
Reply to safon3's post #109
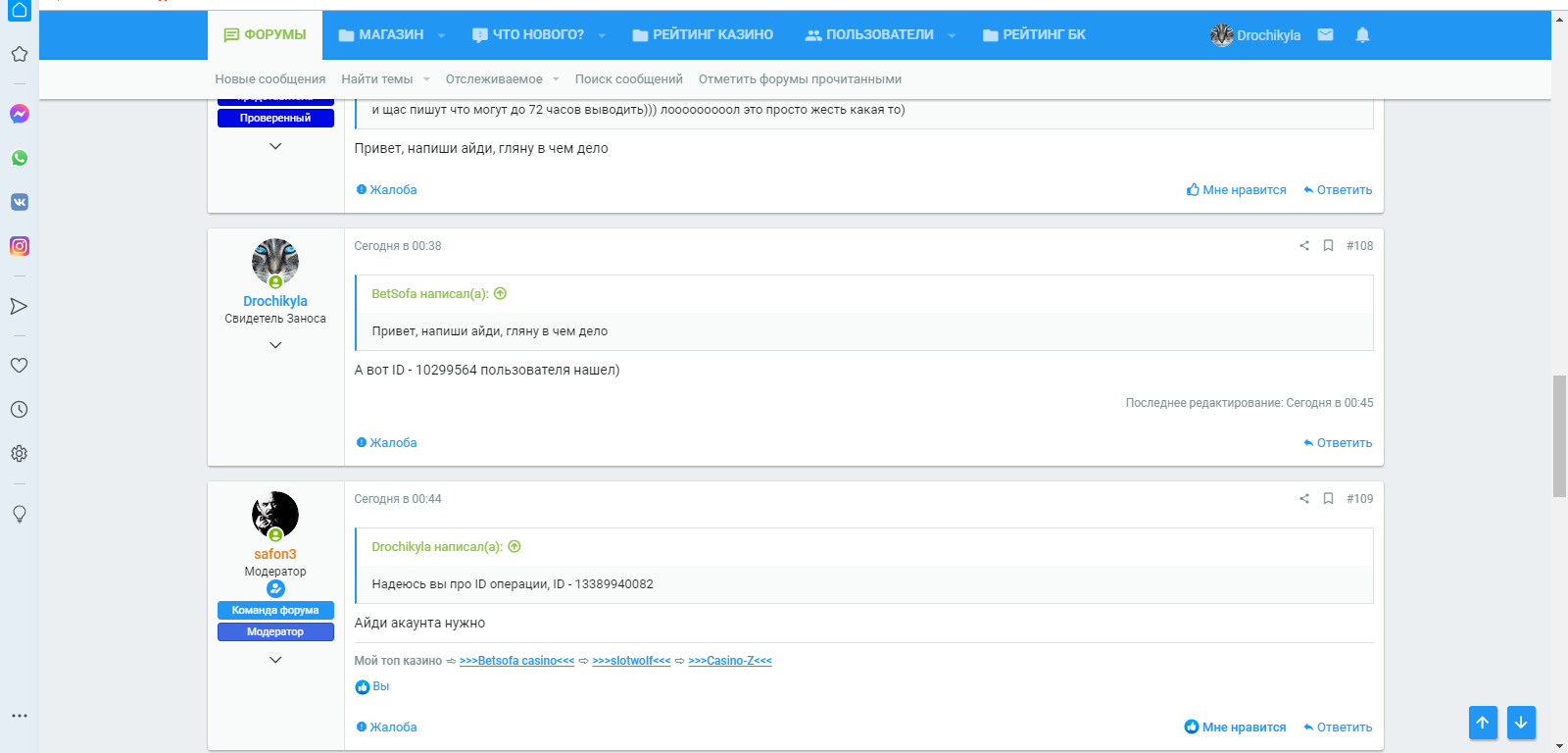[x=1338, y=728]
